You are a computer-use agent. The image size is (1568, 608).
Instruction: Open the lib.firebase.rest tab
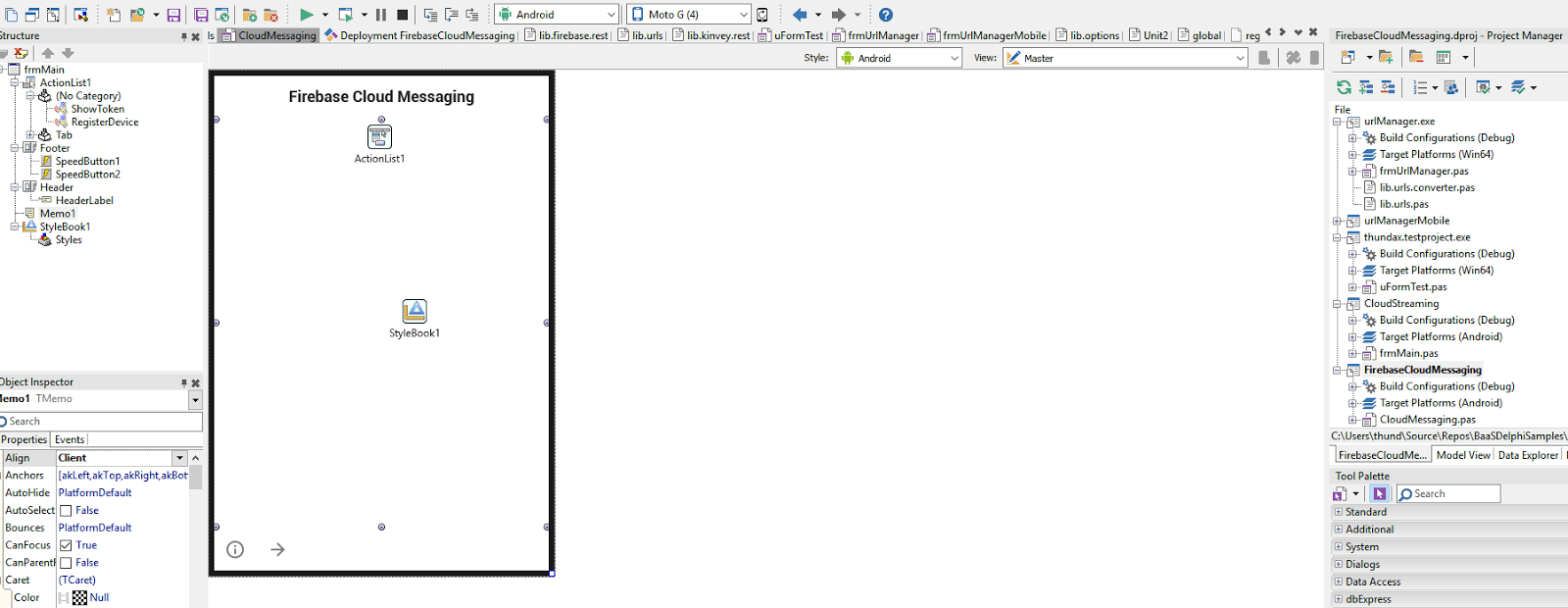coord(566,35)
